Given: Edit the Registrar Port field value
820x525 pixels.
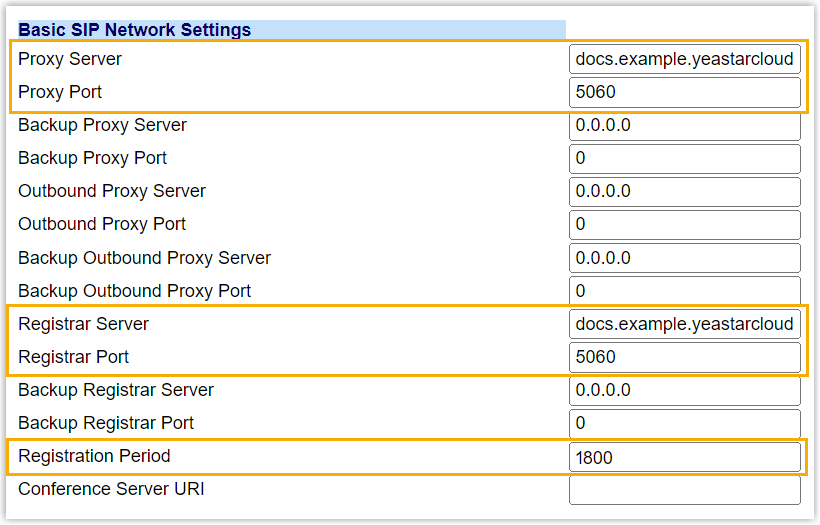Looking at the screenshot, I should pyautogui.click(x=685, y=357).
